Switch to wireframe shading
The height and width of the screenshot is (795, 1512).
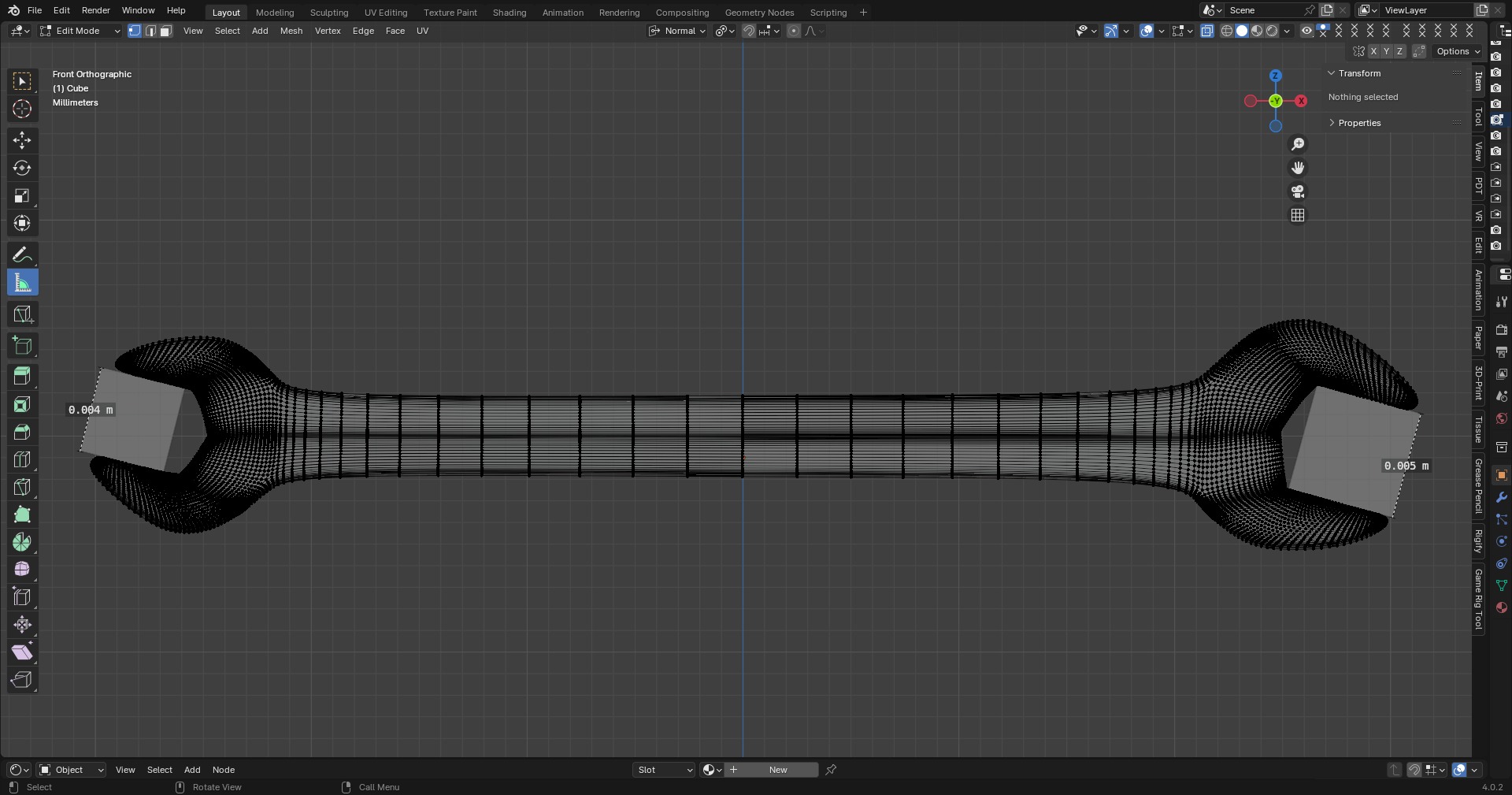[1227, 31]
